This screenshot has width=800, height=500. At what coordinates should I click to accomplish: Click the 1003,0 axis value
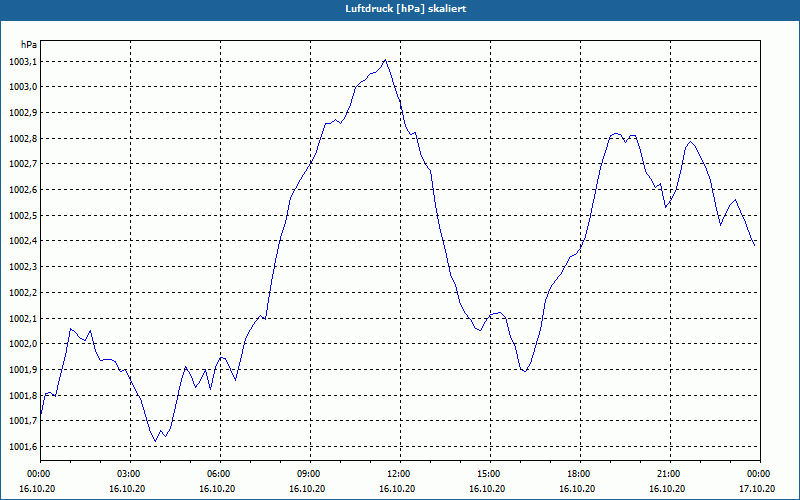click(x=23, y=87)
